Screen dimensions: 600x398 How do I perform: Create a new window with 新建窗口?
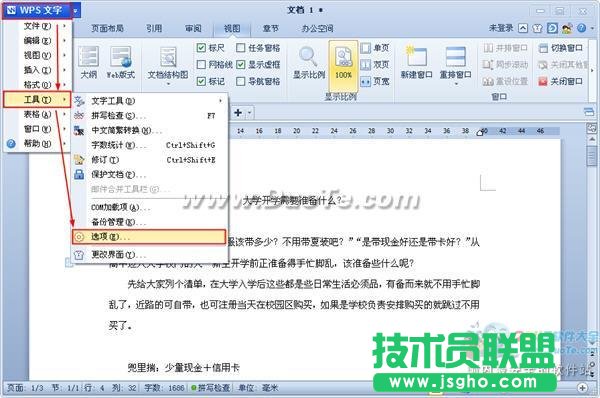point(416,62)
